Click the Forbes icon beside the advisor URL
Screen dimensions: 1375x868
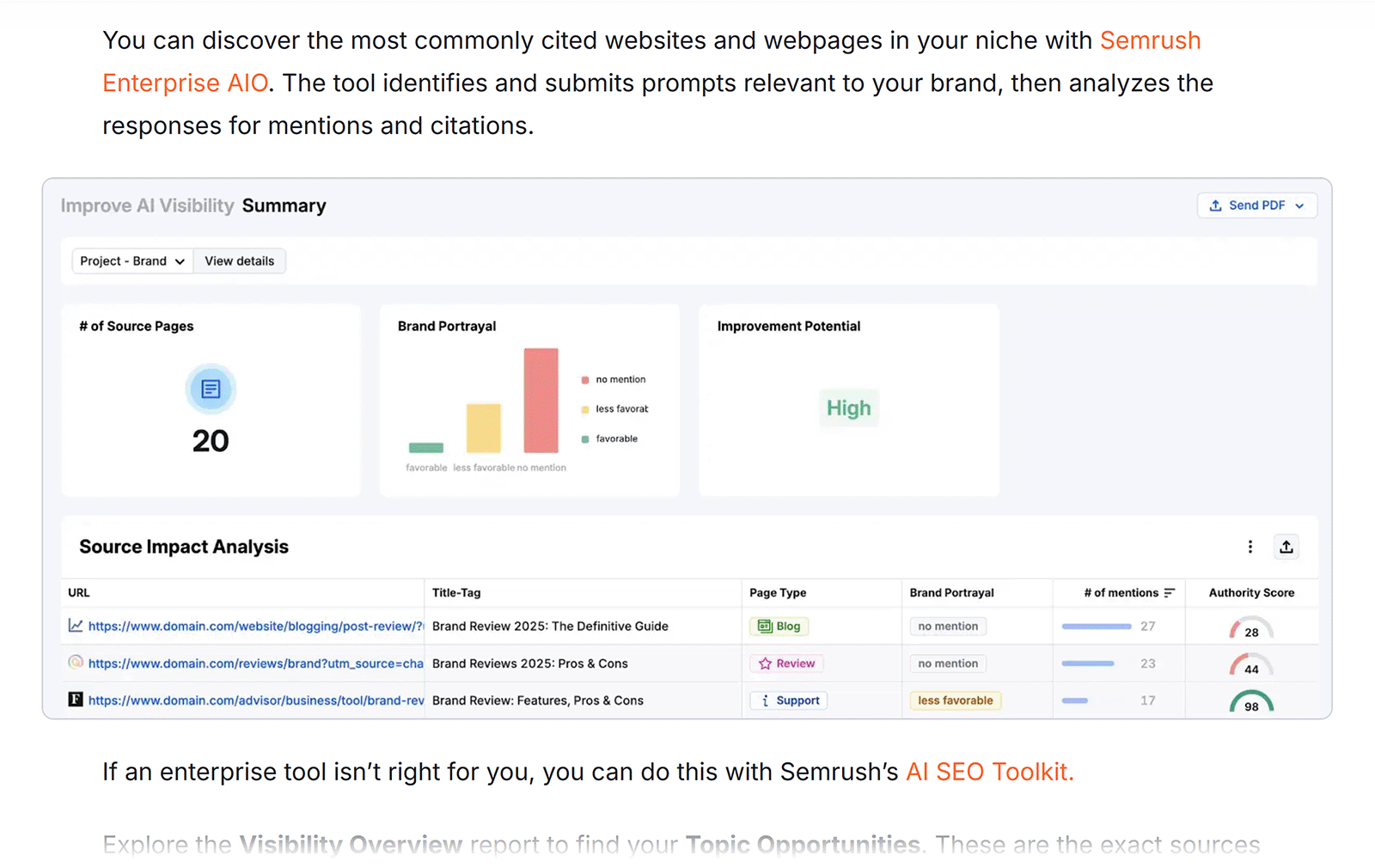pos(76,700)
